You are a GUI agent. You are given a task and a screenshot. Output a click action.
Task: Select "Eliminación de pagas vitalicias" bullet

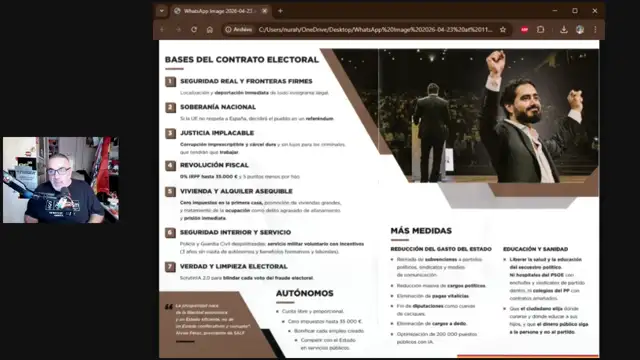433,296
